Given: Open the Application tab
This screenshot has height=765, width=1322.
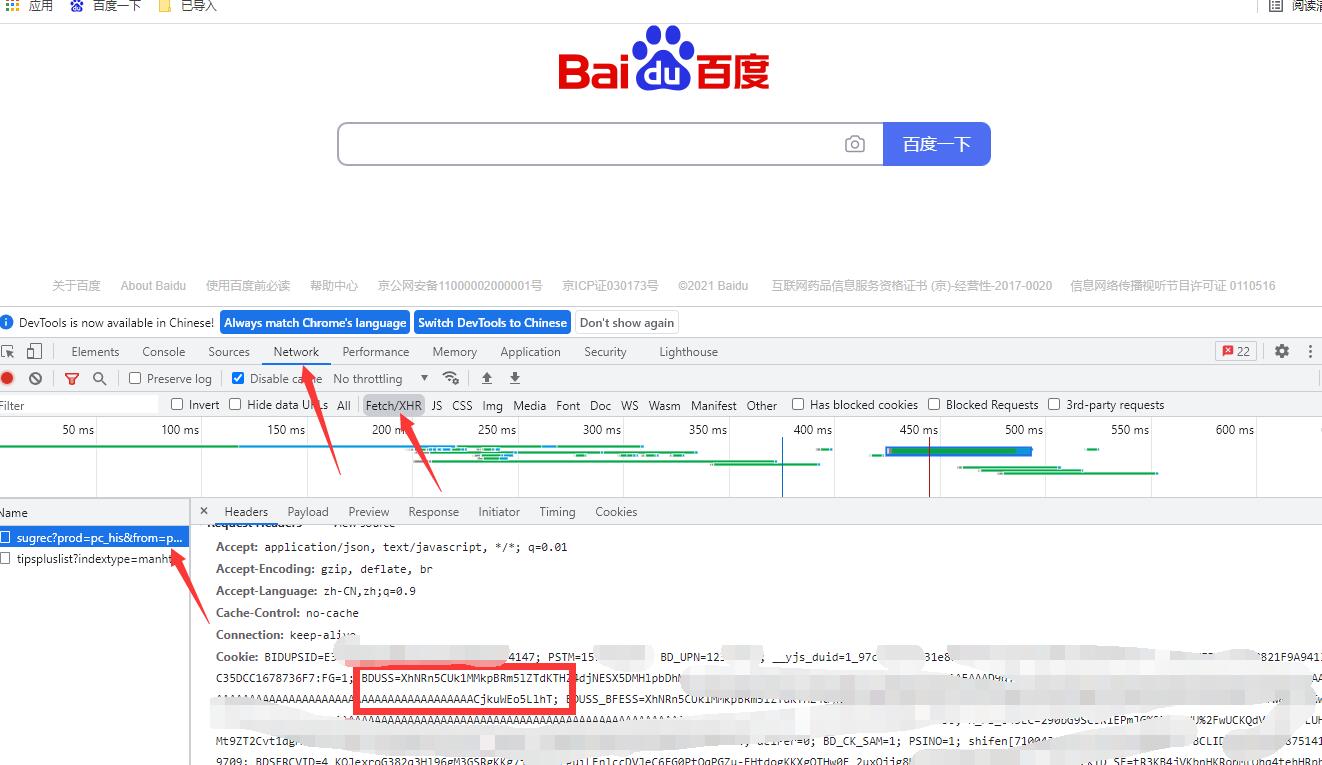Looking at the screenshot, I should 530,352.
